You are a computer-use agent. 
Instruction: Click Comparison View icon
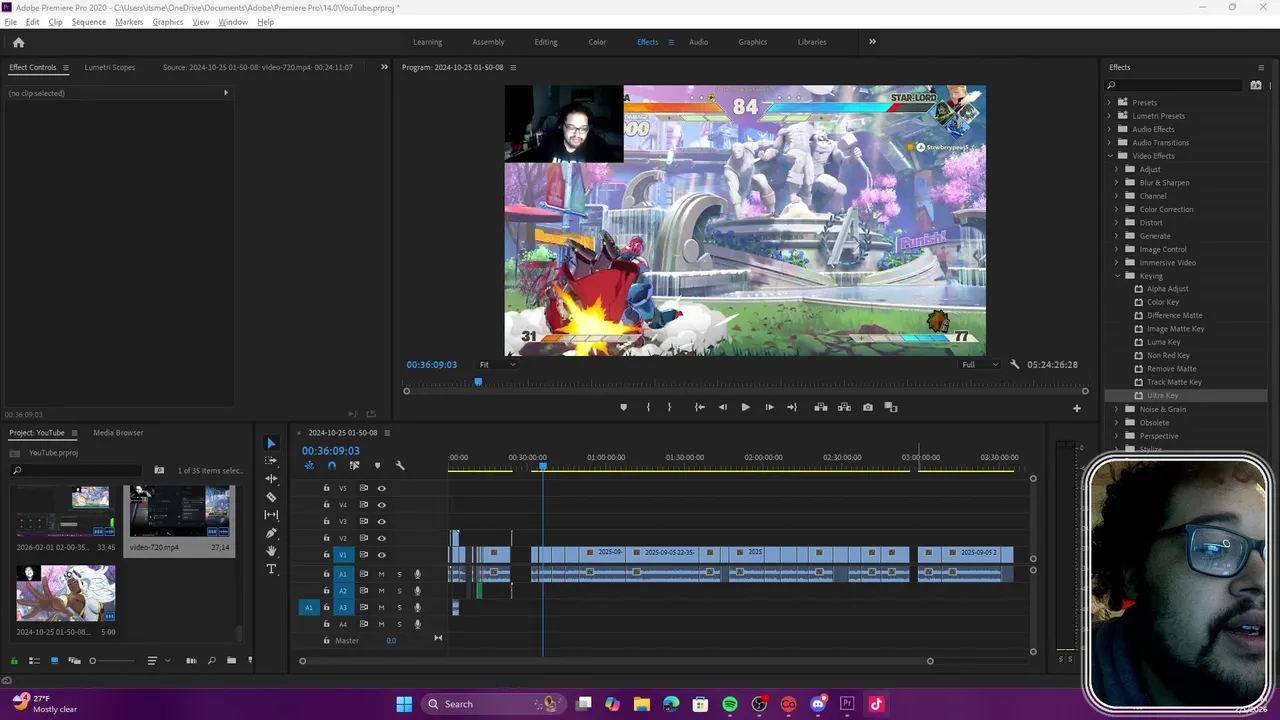point(891,407)
